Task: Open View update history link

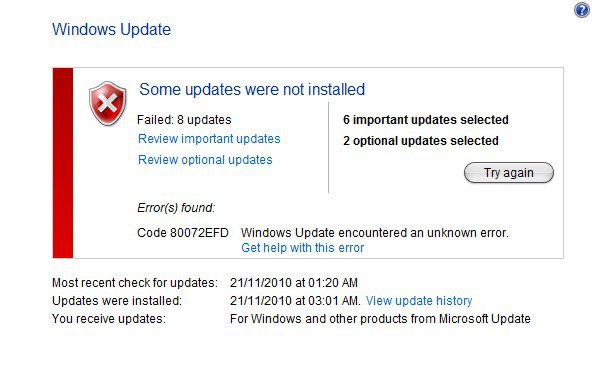Action: point(419,301)
